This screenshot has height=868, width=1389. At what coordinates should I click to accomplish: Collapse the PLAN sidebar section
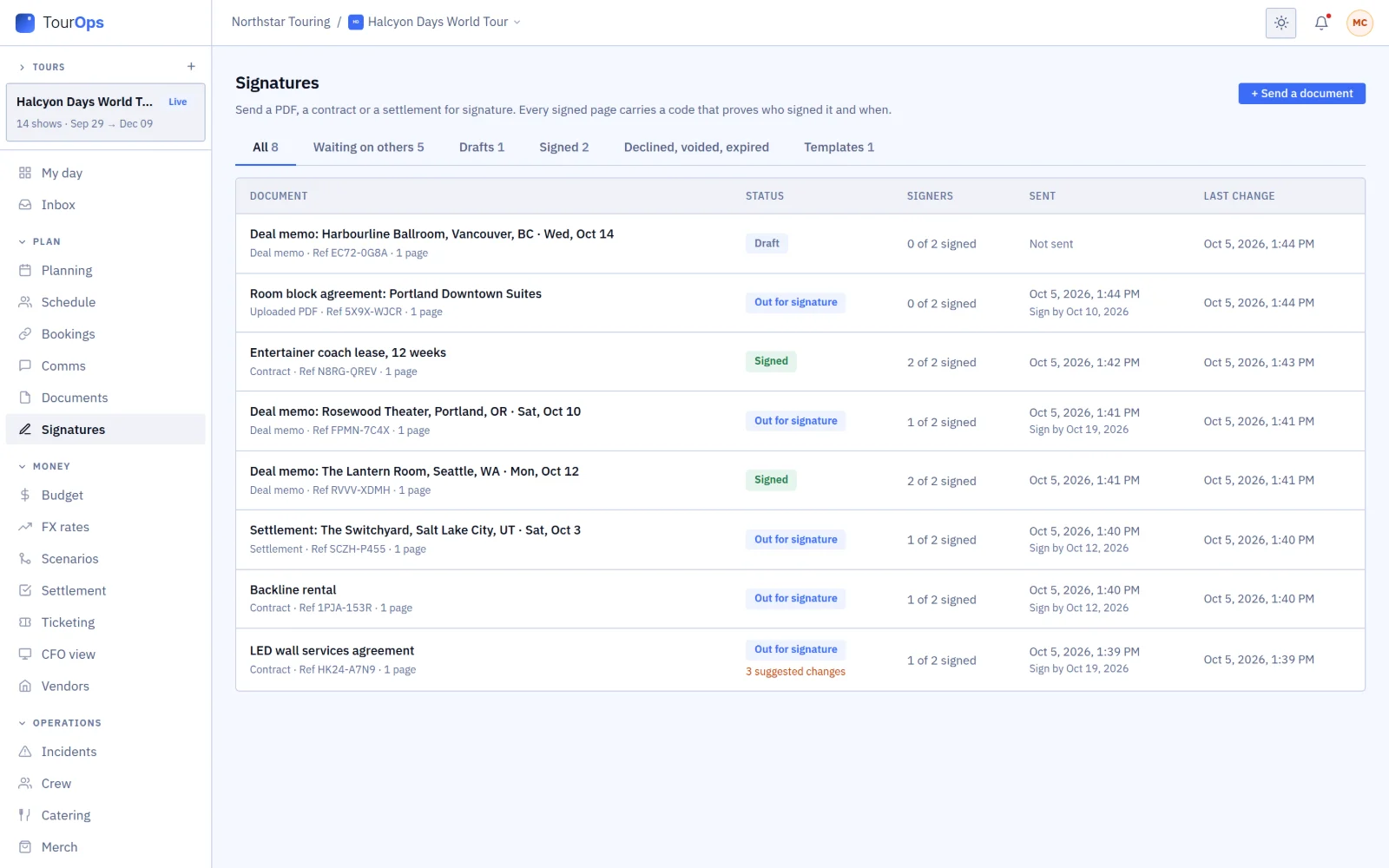coord(40,242)
